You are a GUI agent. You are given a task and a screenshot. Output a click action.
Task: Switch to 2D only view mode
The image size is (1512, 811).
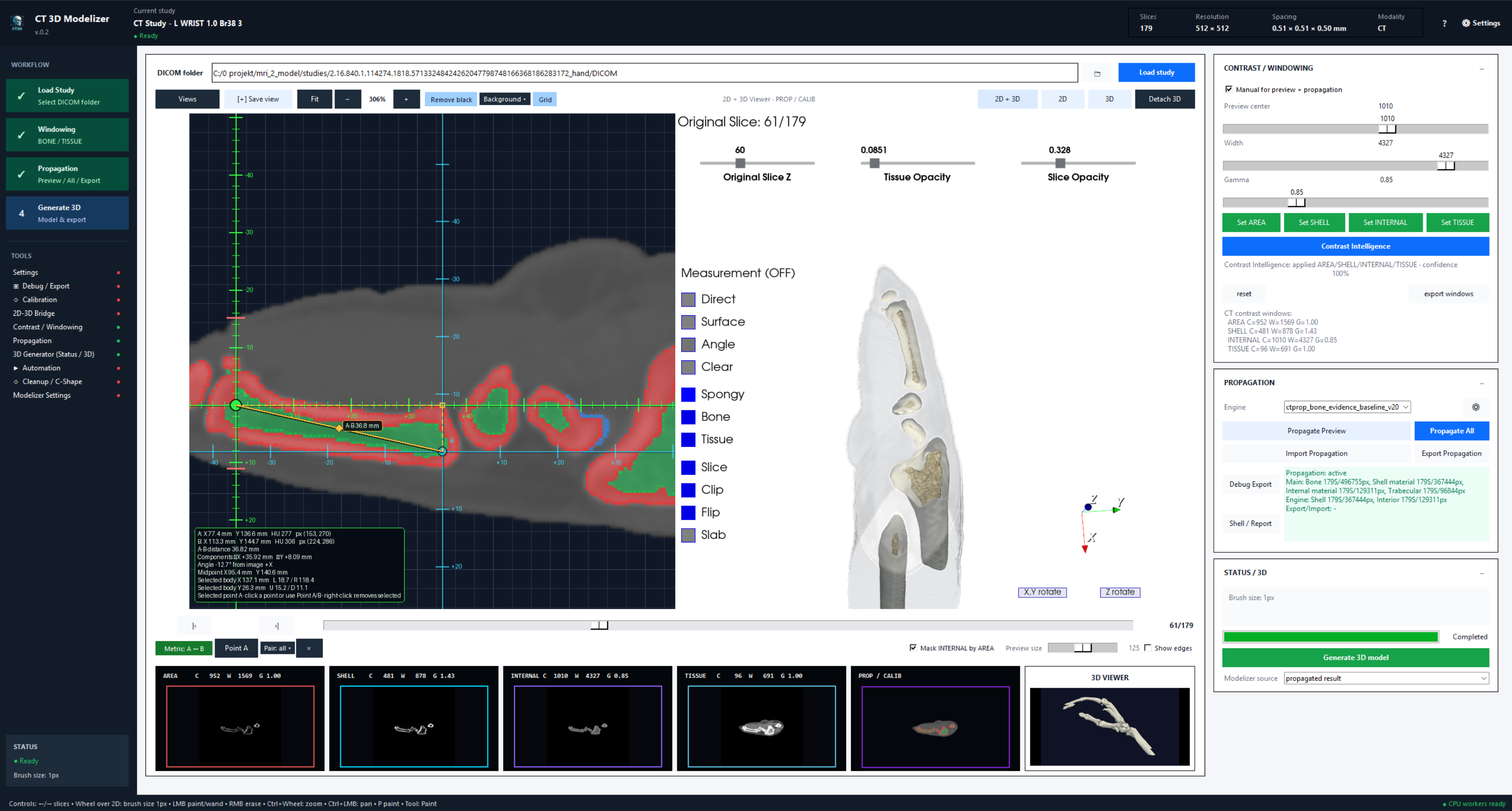pyautogui.click(x=1062, y=99)
